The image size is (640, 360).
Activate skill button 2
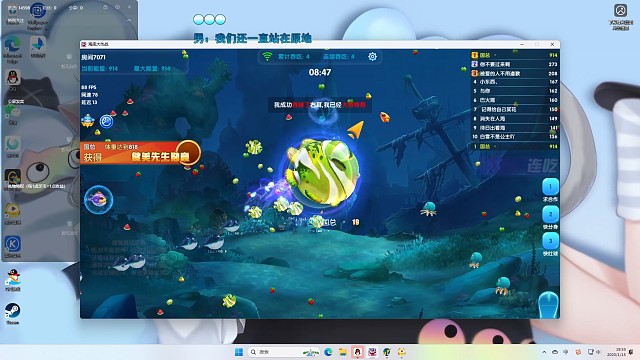[550, 214]
